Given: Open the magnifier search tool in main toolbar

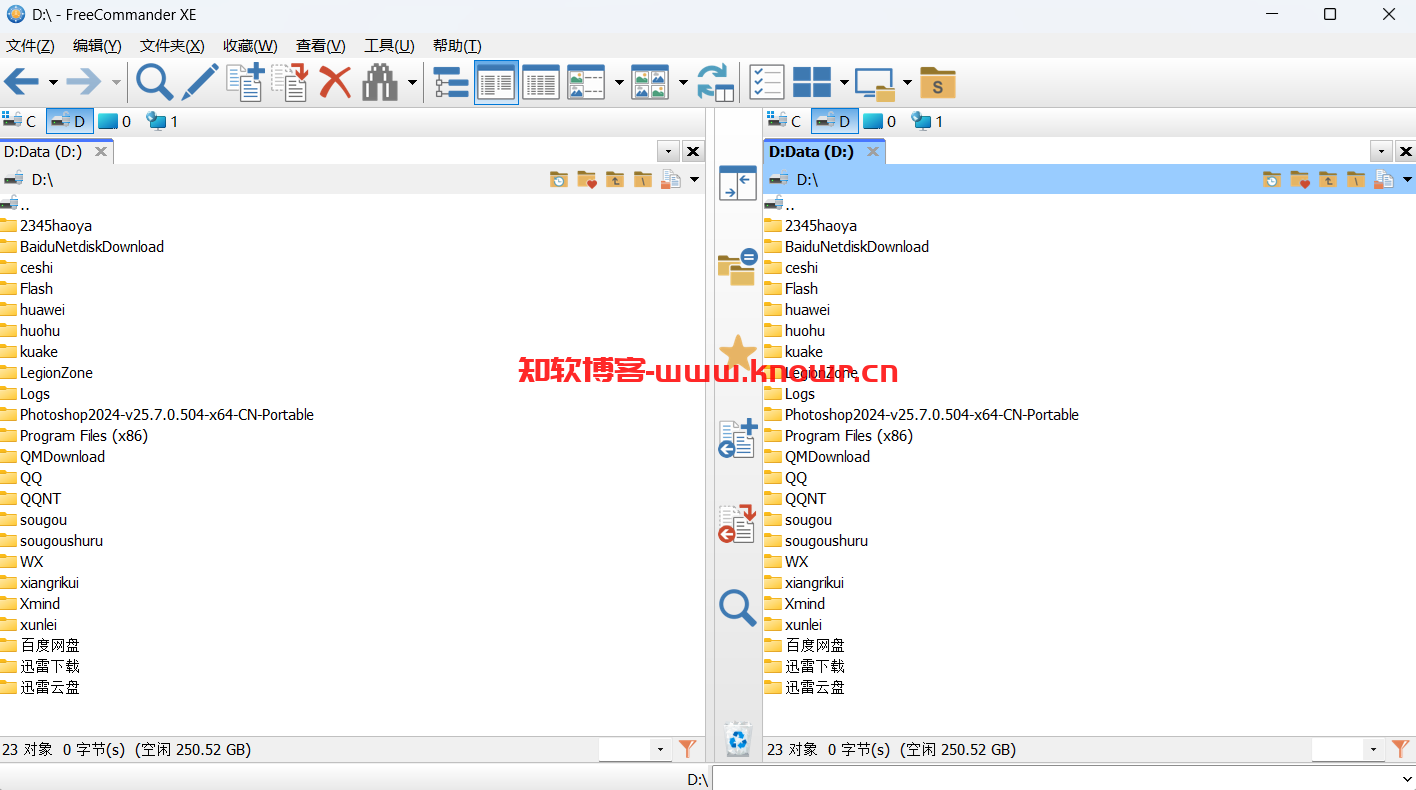Looking at the screenshot, I should coord(154,82).
